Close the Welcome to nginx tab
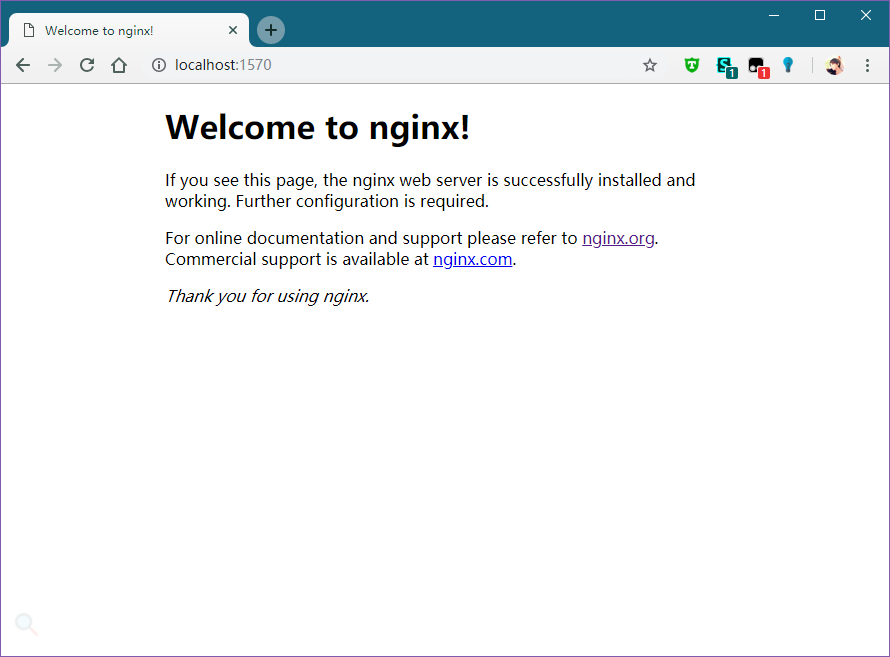 tap(233, 30)
